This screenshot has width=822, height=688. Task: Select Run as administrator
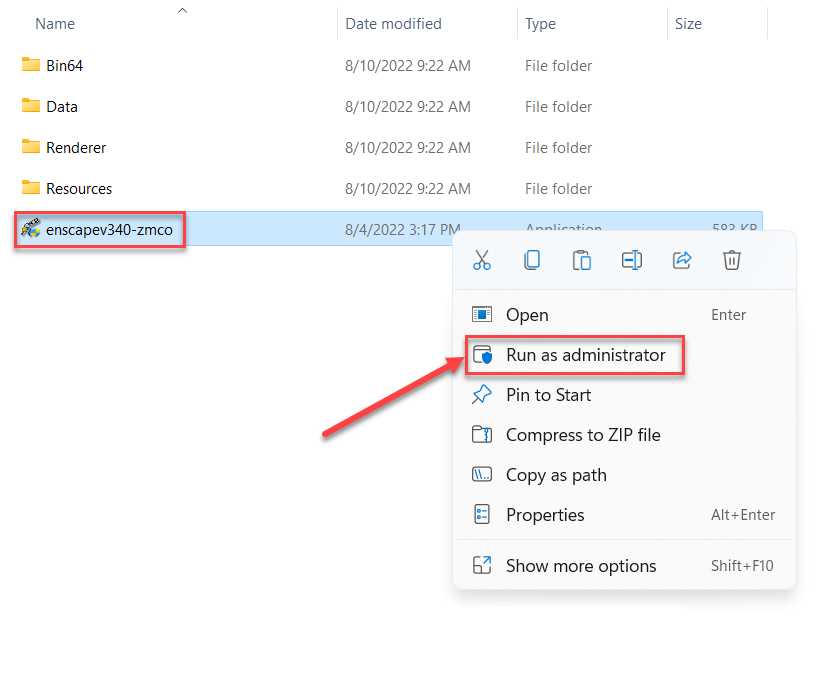[585, 355]
